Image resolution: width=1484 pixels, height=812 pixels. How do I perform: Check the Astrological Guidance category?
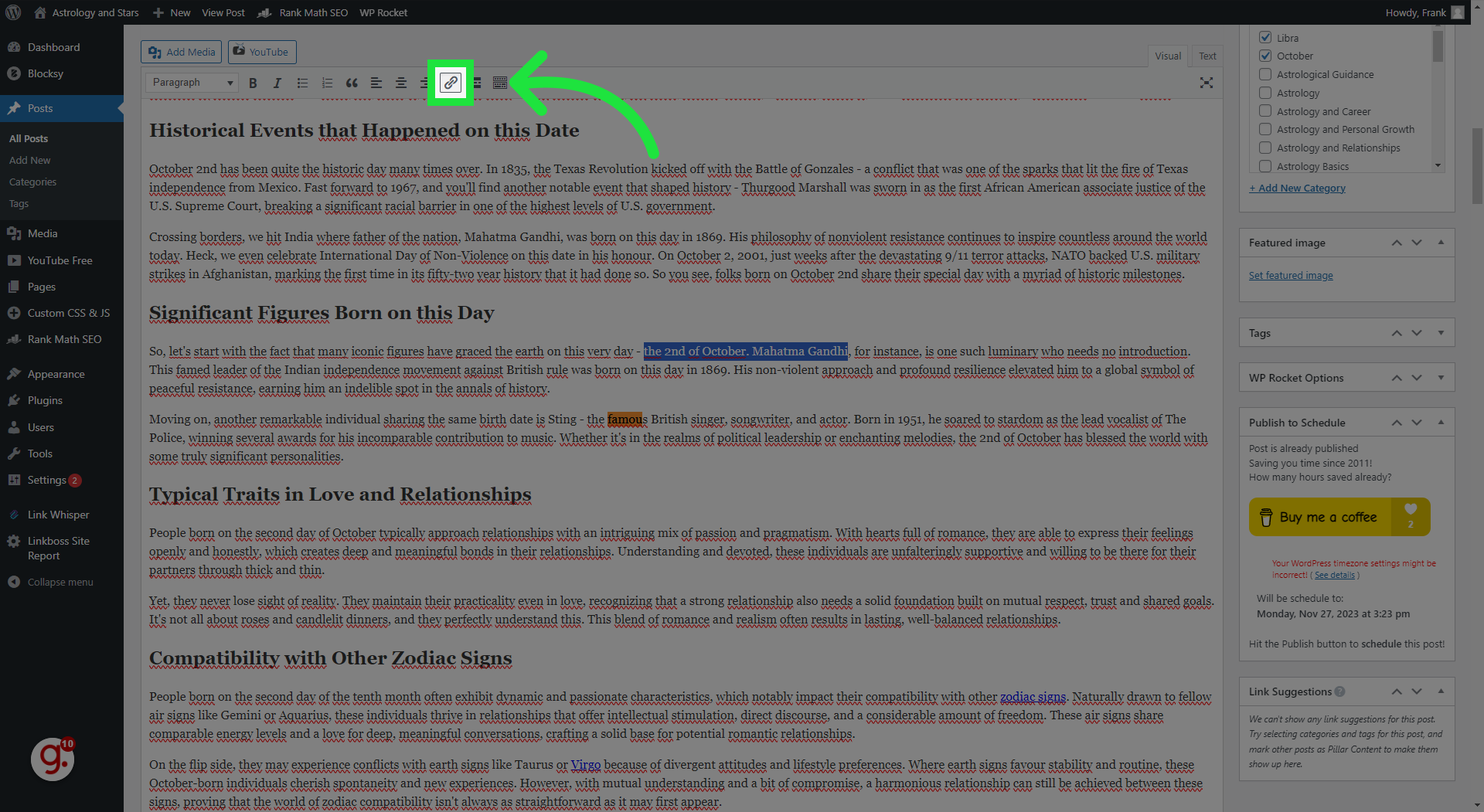[1265, 74]
